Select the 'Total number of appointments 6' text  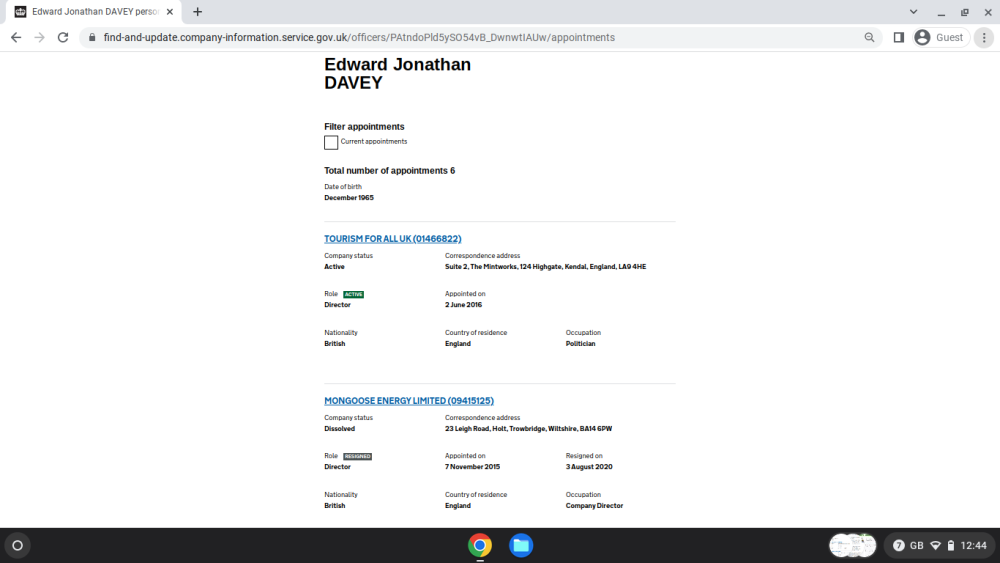coord(389,170)
